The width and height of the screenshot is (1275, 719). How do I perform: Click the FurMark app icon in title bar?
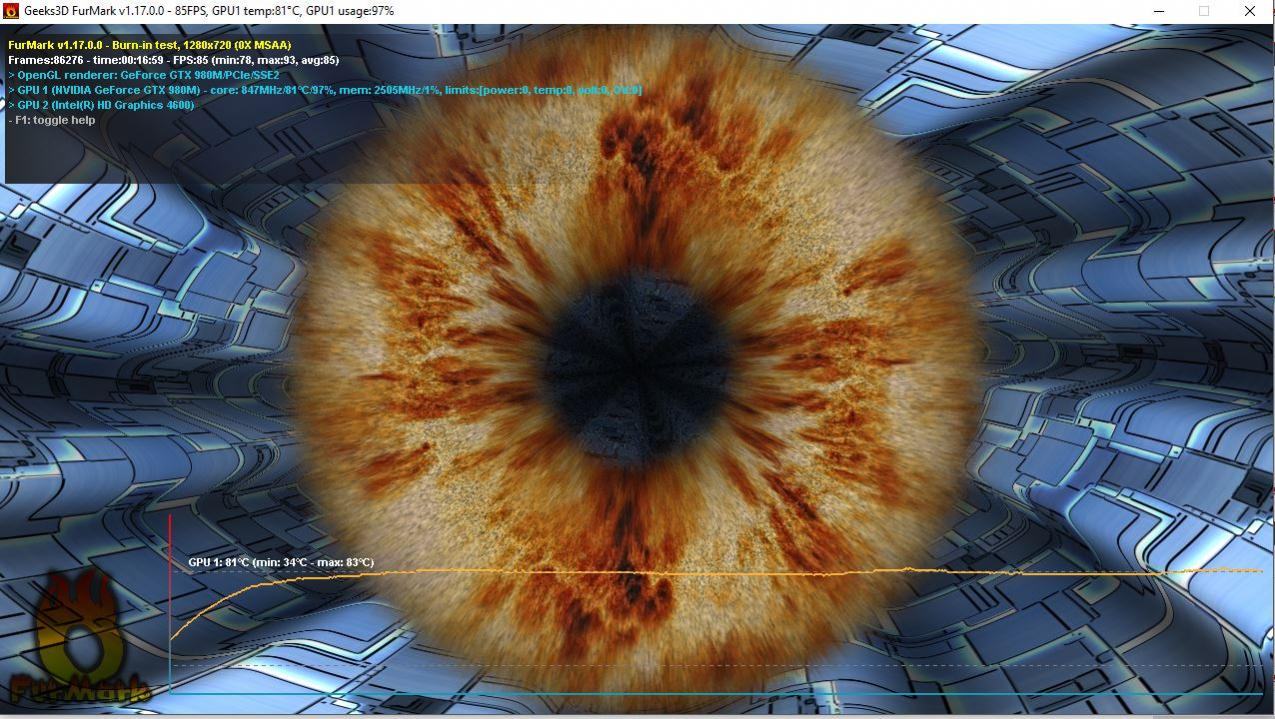(11, 11)
